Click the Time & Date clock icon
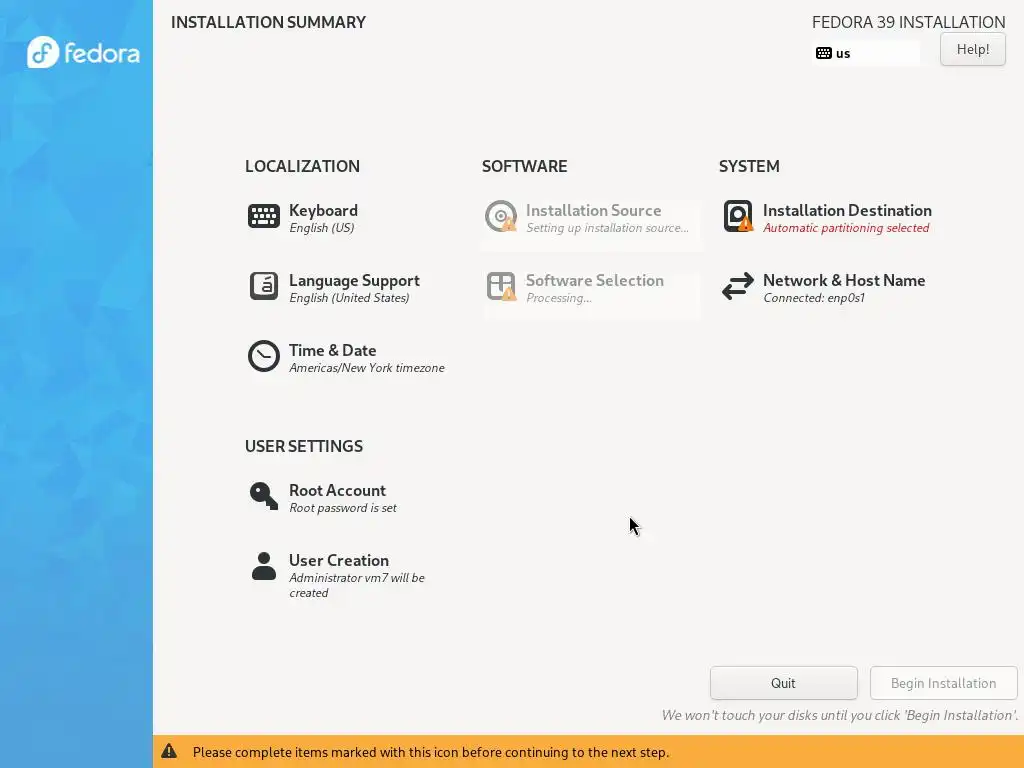1024x768 pixels. point(264,356)
